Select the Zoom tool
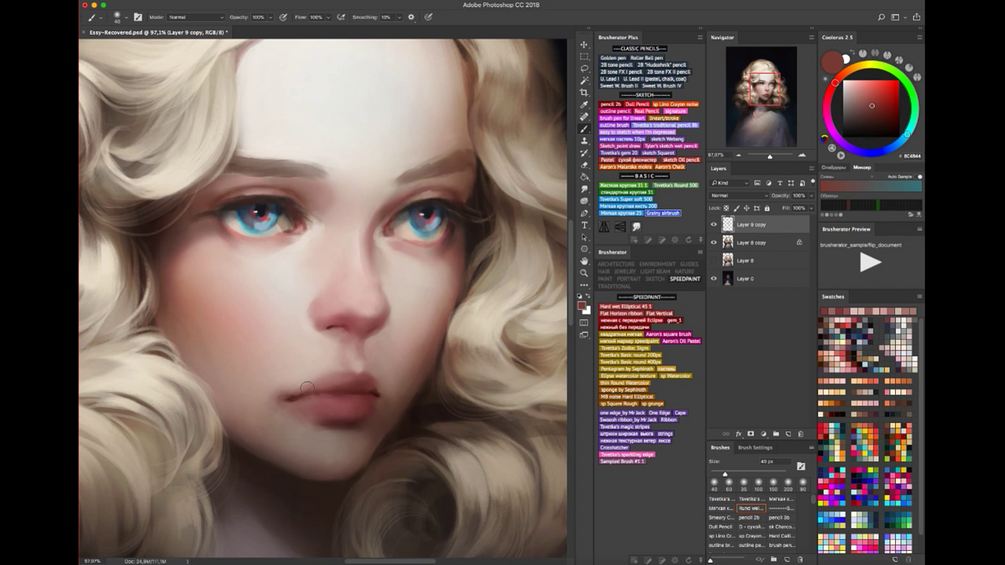Image resolution: width=1005 pixels, height=565 pixels. click(x=584, y=274)
